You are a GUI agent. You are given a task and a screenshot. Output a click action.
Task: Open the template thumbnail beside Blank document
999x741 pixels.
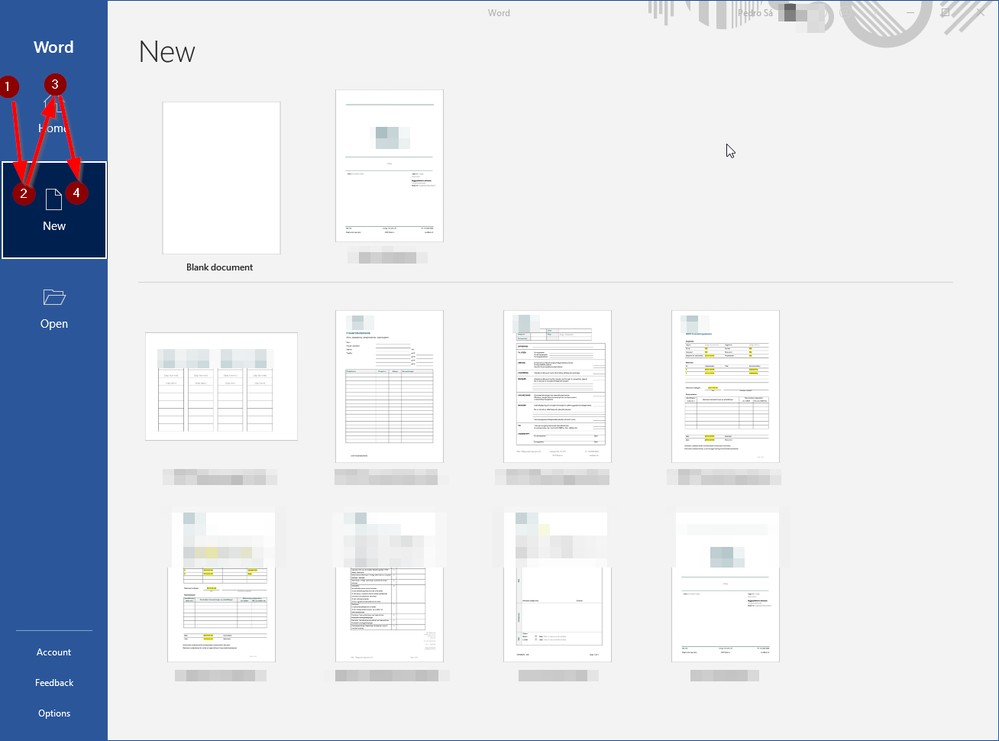(x=389, y=166)
